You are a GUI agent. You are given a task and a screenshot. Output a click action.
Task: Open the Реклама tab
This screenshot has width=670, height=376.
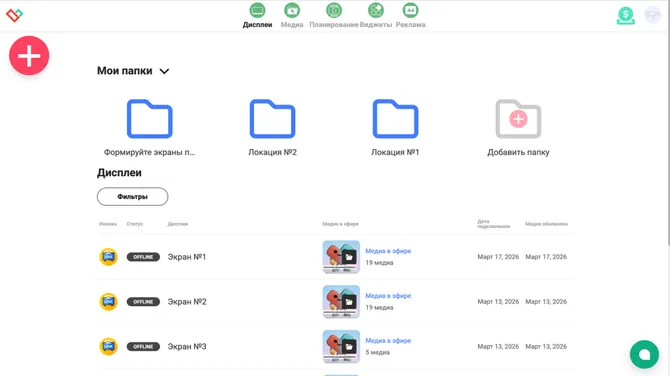click(410, 15)
